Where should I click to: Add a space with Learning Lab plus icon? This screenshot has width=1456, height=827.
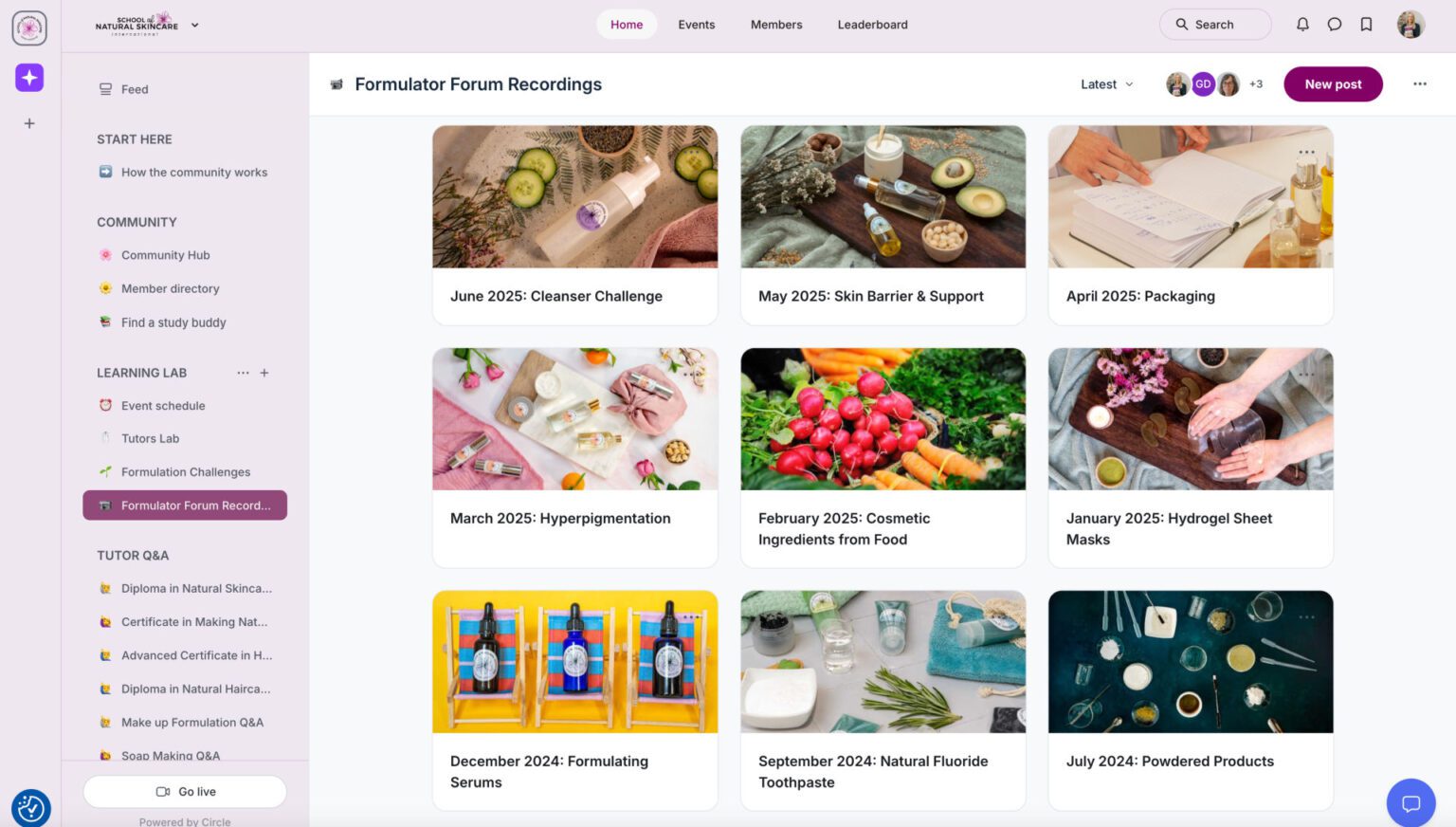(264, 373)
